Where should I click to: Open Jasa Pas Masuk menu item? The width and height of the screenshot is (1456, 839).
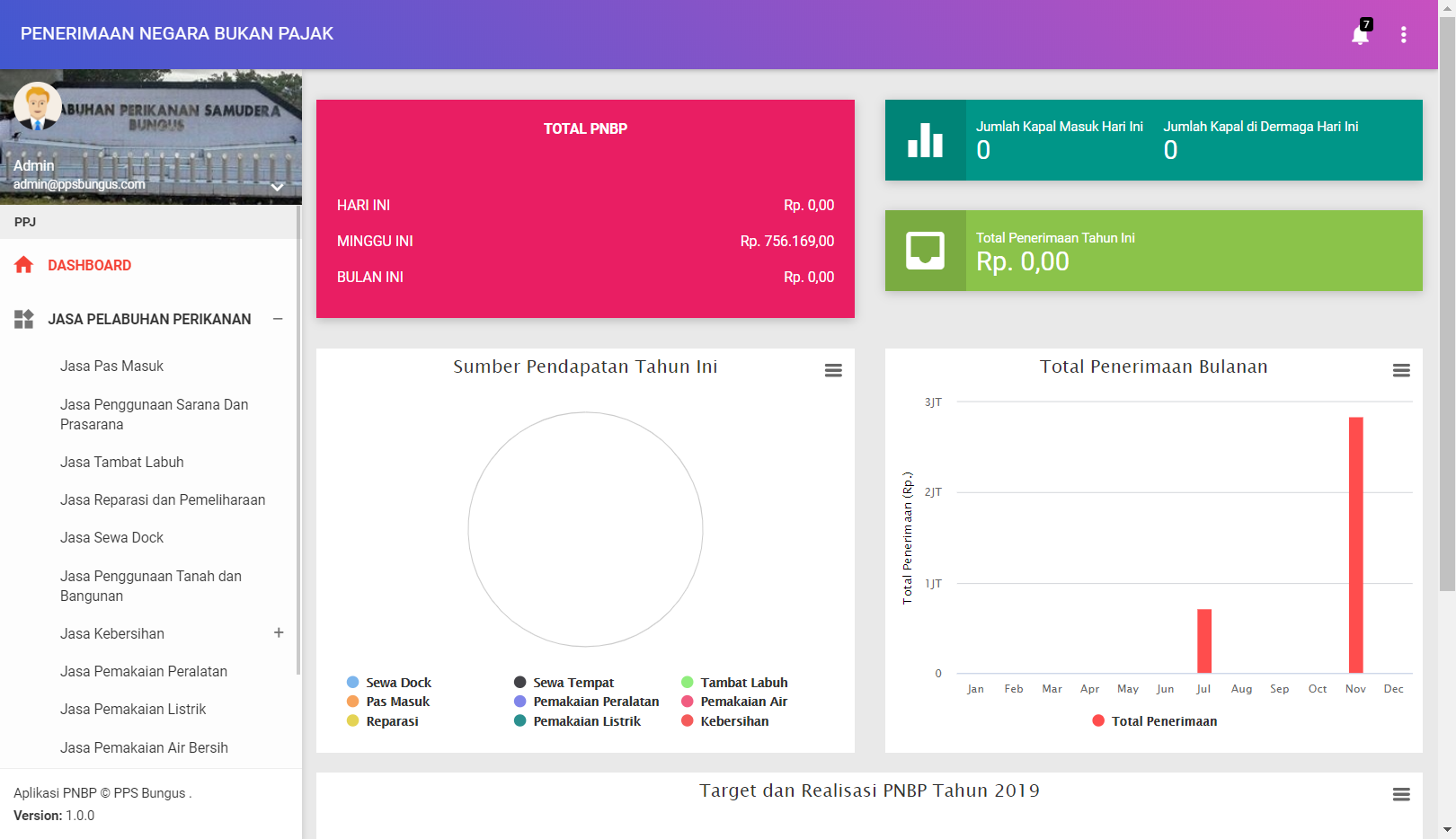click(x=111, y=367)
